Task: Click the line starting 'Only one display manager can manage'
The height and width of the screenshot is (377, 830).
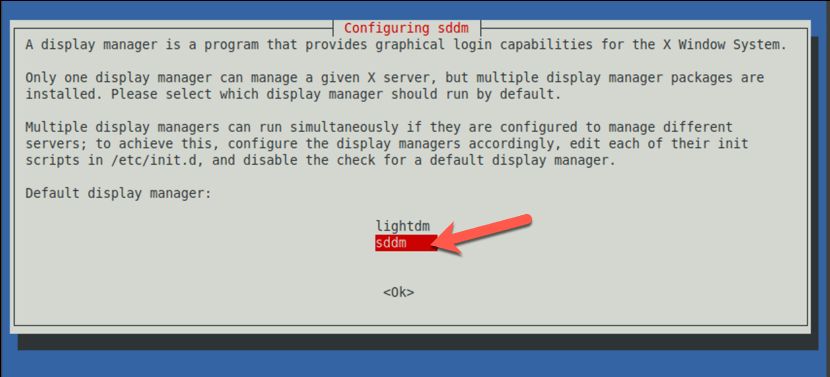Action: coord(394,78)
